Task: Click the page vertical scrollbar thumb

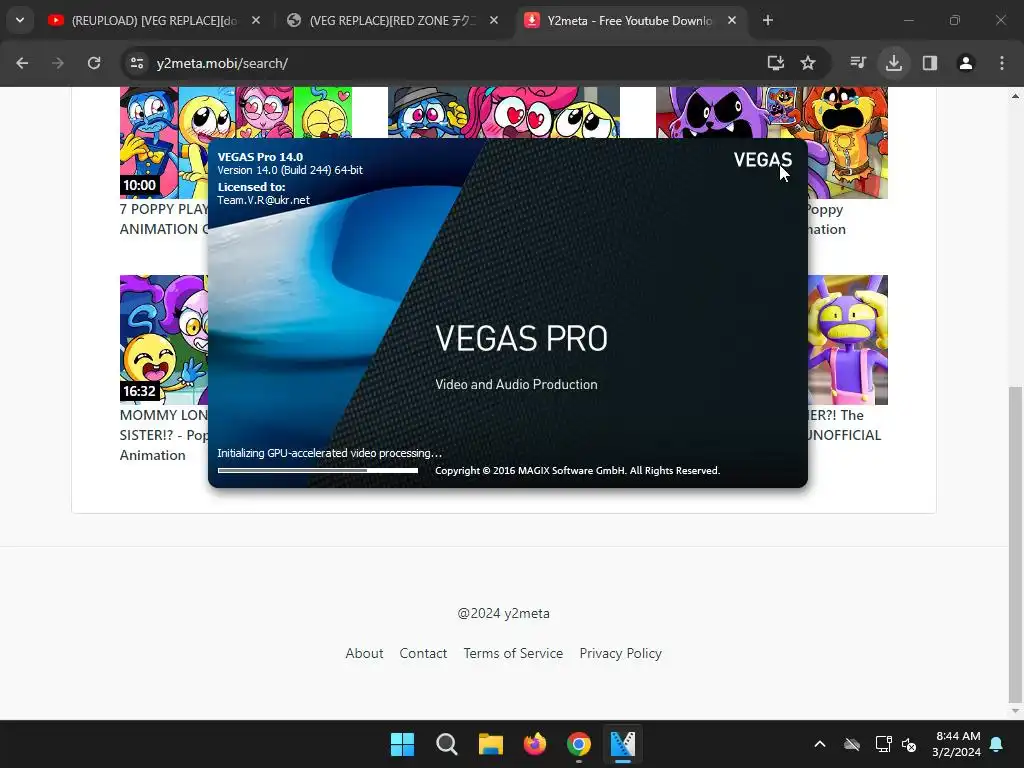Action: [x=1015, y=543]
